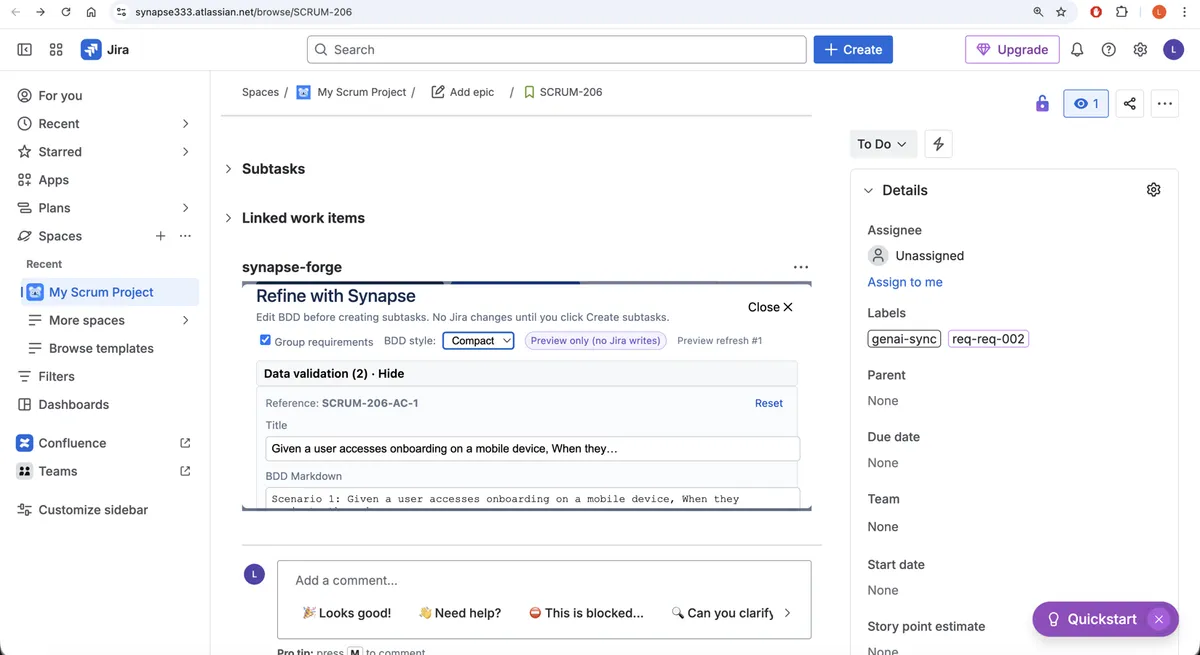Click the Search field

tap(556, 49)
